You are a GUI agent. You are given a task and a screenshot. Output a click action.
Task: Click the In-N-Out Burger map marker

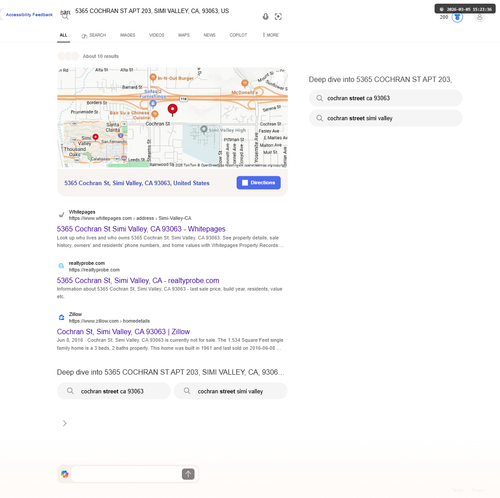[153, 78]
